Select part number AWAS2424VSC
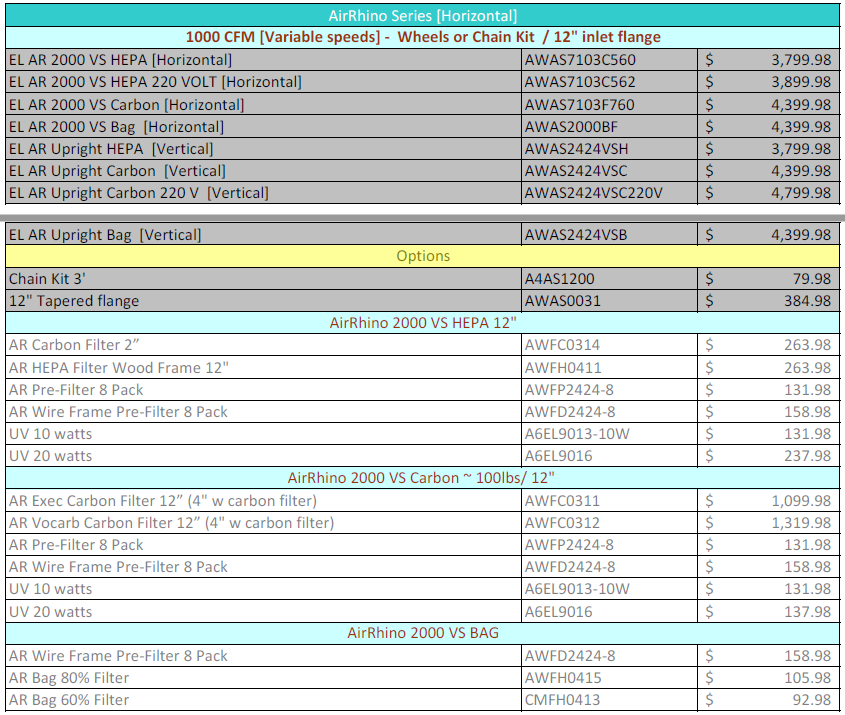The width and height of the screenshot is (845, 715). (x=609, y=171)
